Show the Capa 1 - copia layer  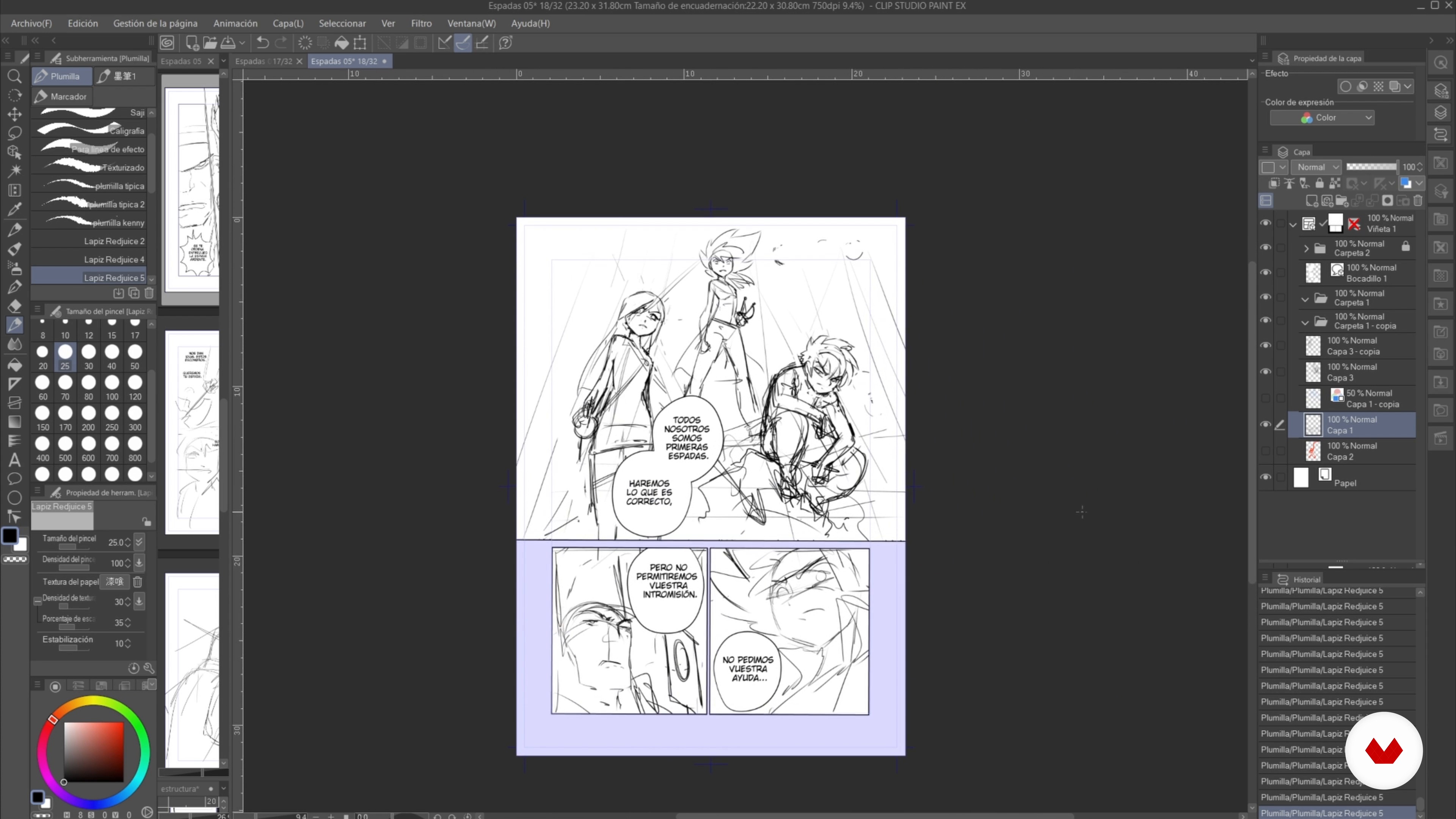pos(1266,399)
